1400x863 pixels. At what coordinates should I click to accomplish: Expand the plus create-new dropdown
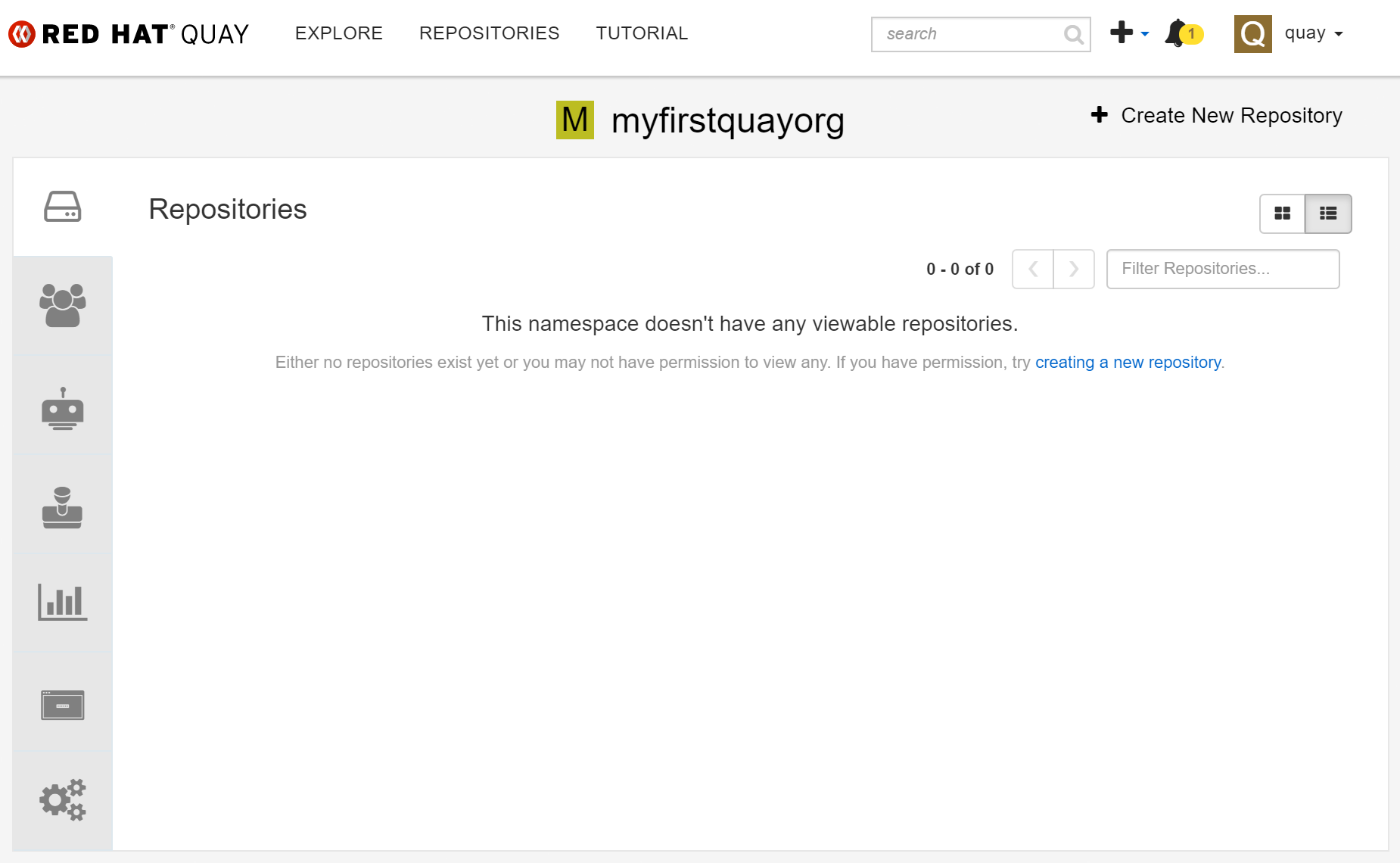point(1129,33)
